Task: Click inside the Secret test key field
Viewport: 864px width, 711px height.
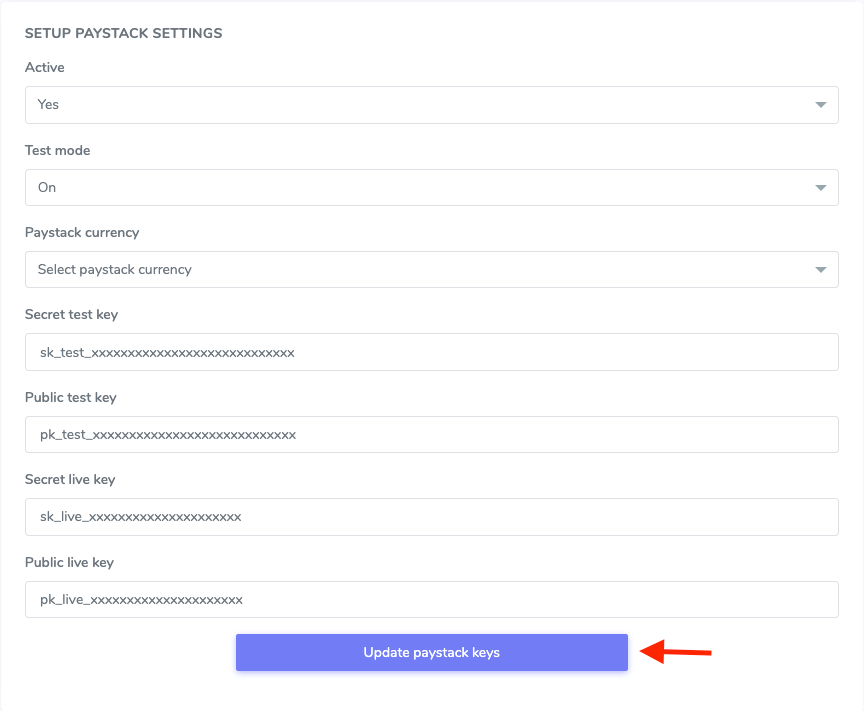Action: tap(432, 352)
